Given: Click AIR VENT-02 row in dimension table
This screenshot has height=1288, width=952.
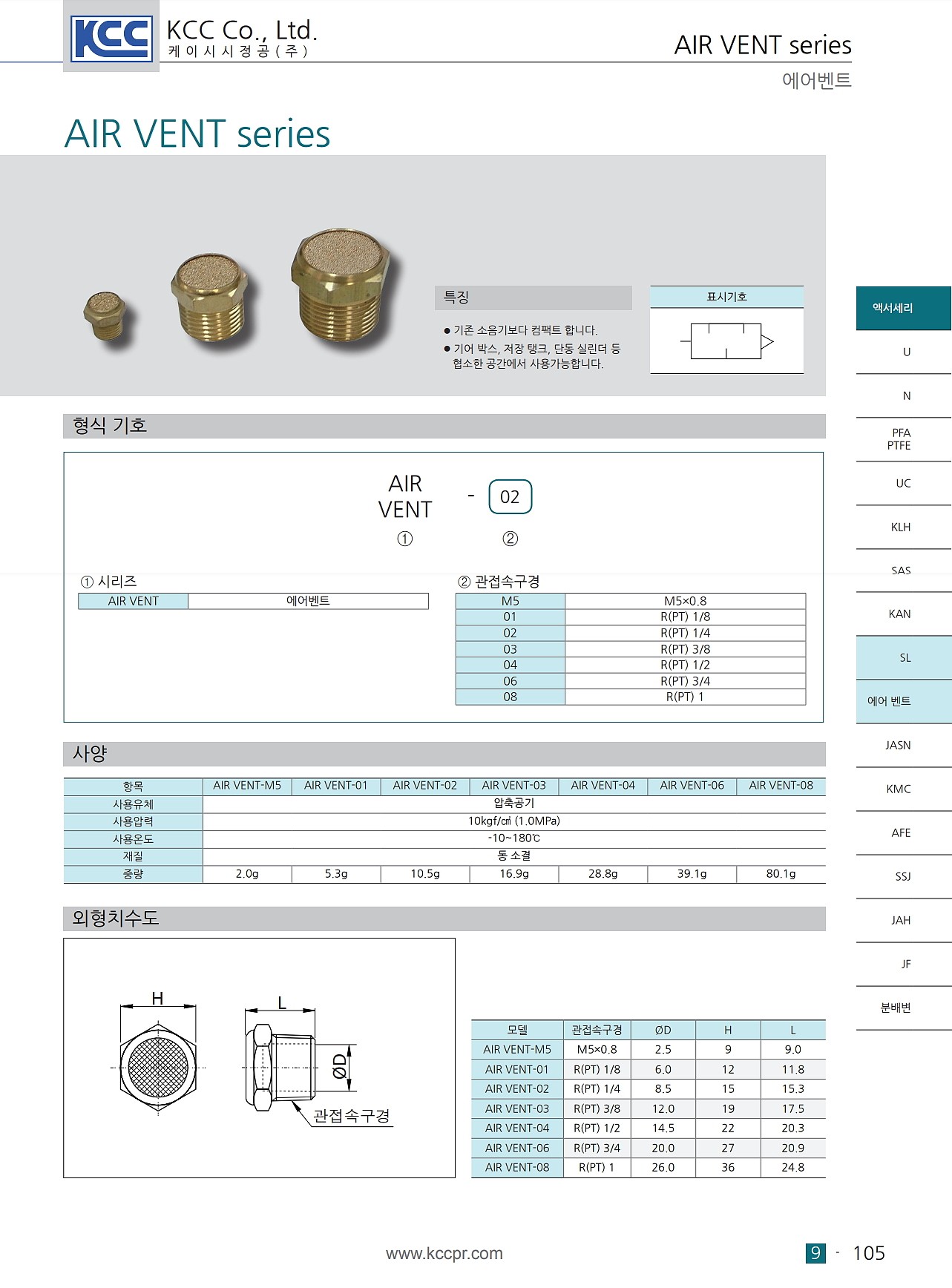Looking at the screenshot, I should pos(649,1089).
